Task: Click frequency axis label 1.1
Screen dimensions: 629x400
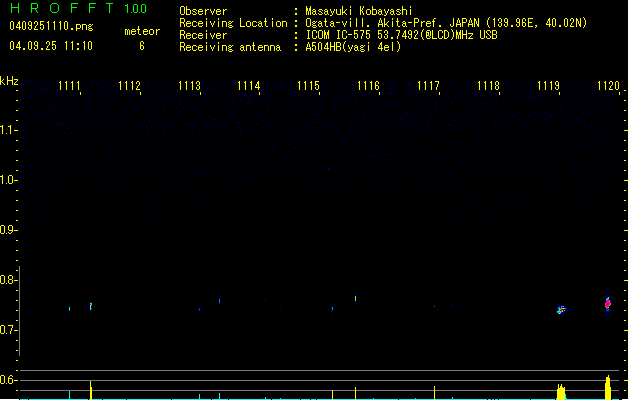Action: tap(8, 130)
